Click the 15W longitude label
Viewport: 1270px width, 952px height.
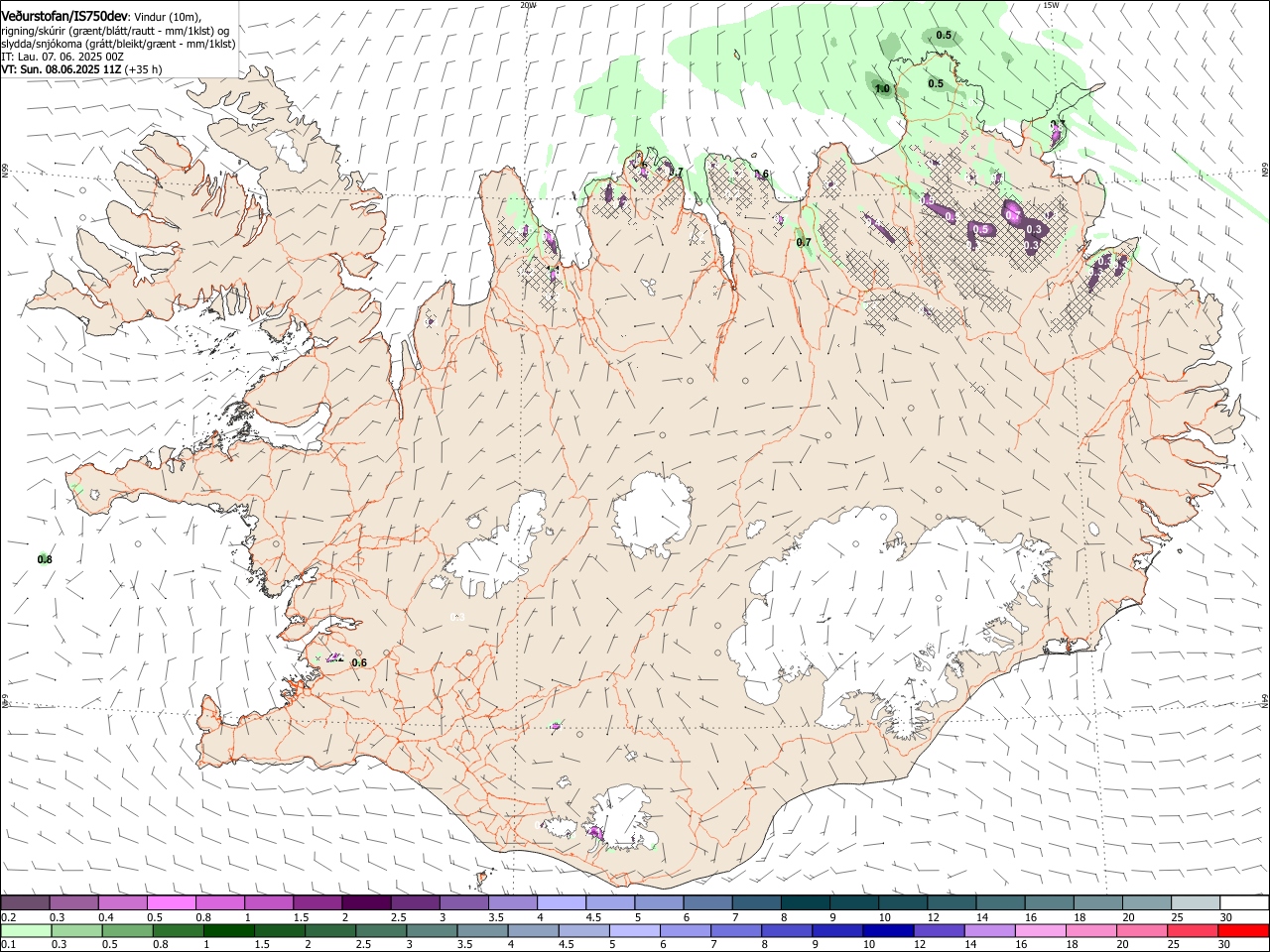pos(1051,4)
